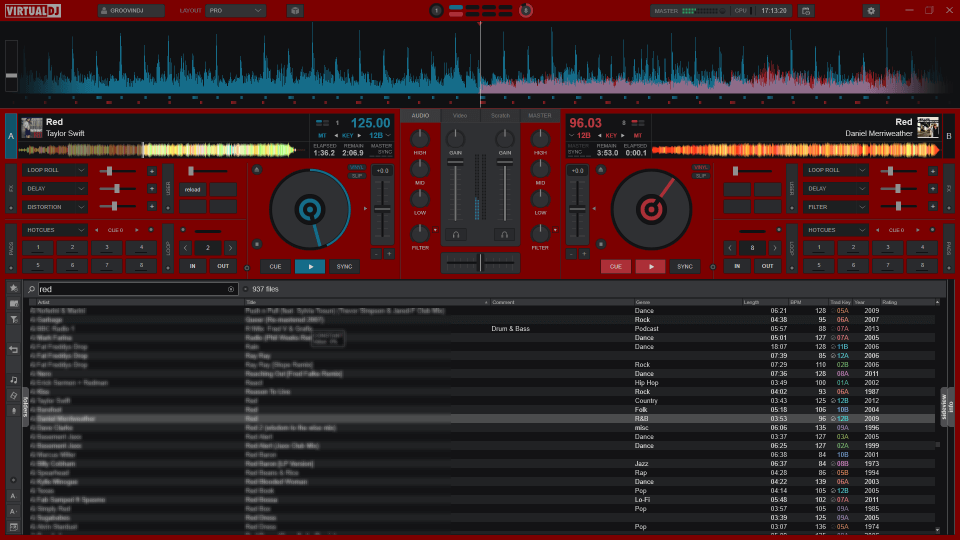This screenshot has height=540, width=960.
Task: Click deck B stop button below jog wheel
Action: coord(601,244)
